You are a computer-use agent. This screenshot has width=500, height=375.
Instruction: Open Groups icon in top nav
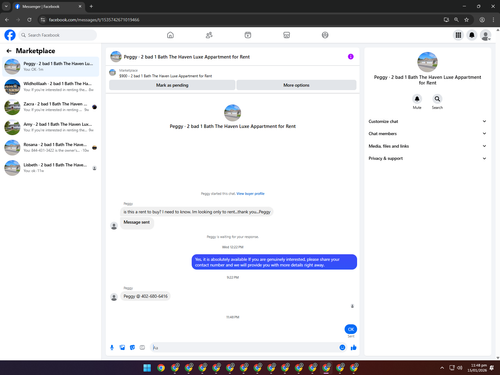[x=325, y=35]
